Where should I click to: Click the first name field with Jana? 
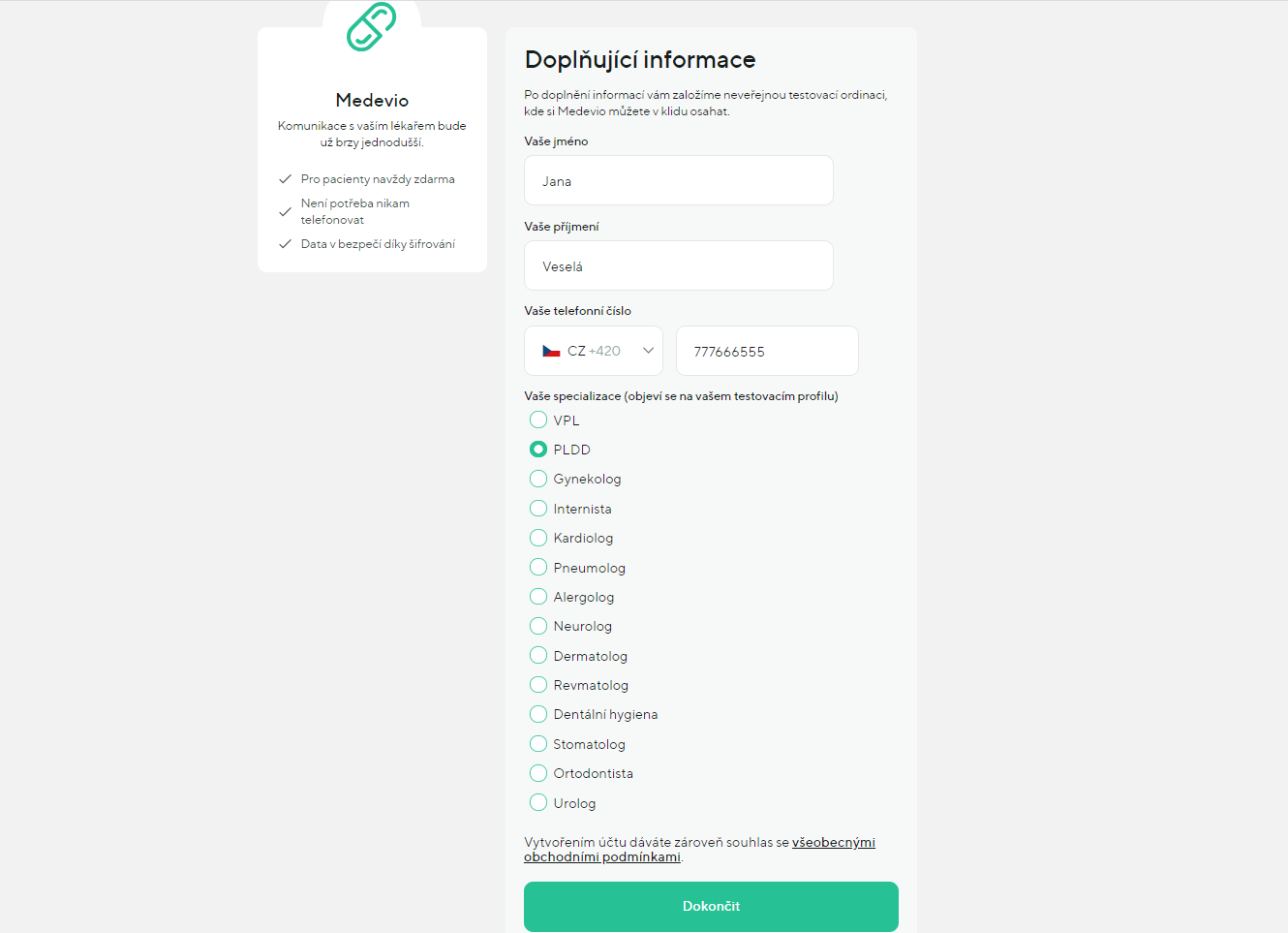pos(678,181)
